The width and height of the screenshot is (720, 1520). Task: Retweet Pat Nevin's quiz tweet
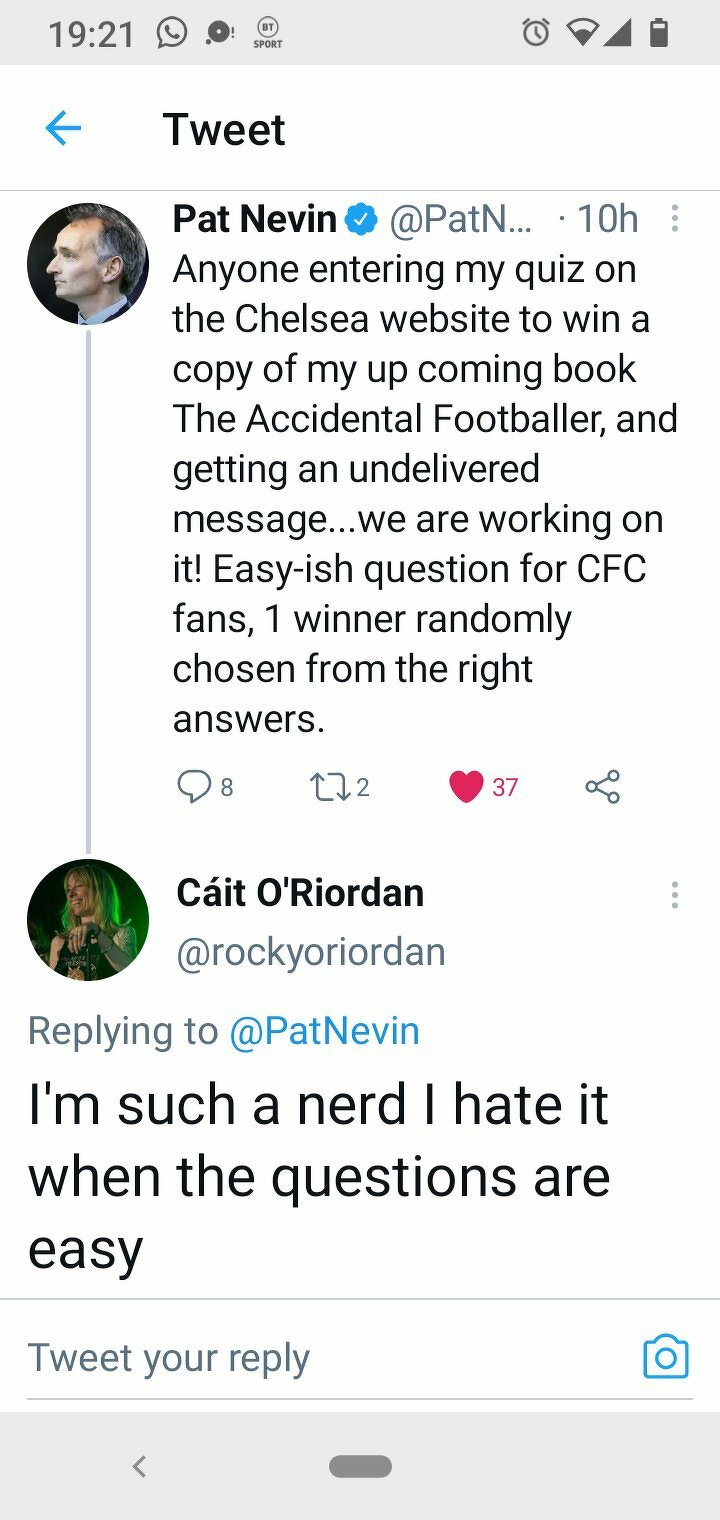(x=326, y=787)
